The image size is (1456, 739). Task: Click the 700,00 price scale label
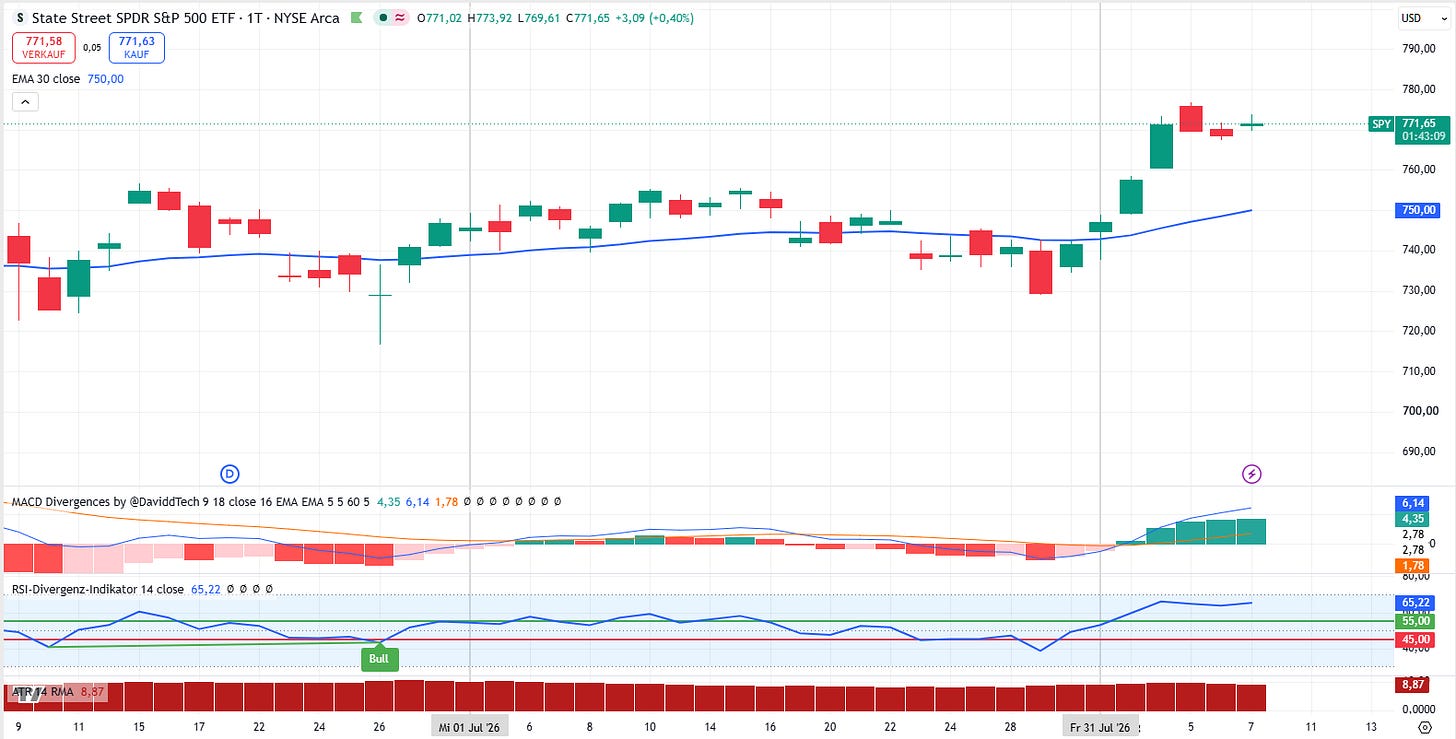1420,411
